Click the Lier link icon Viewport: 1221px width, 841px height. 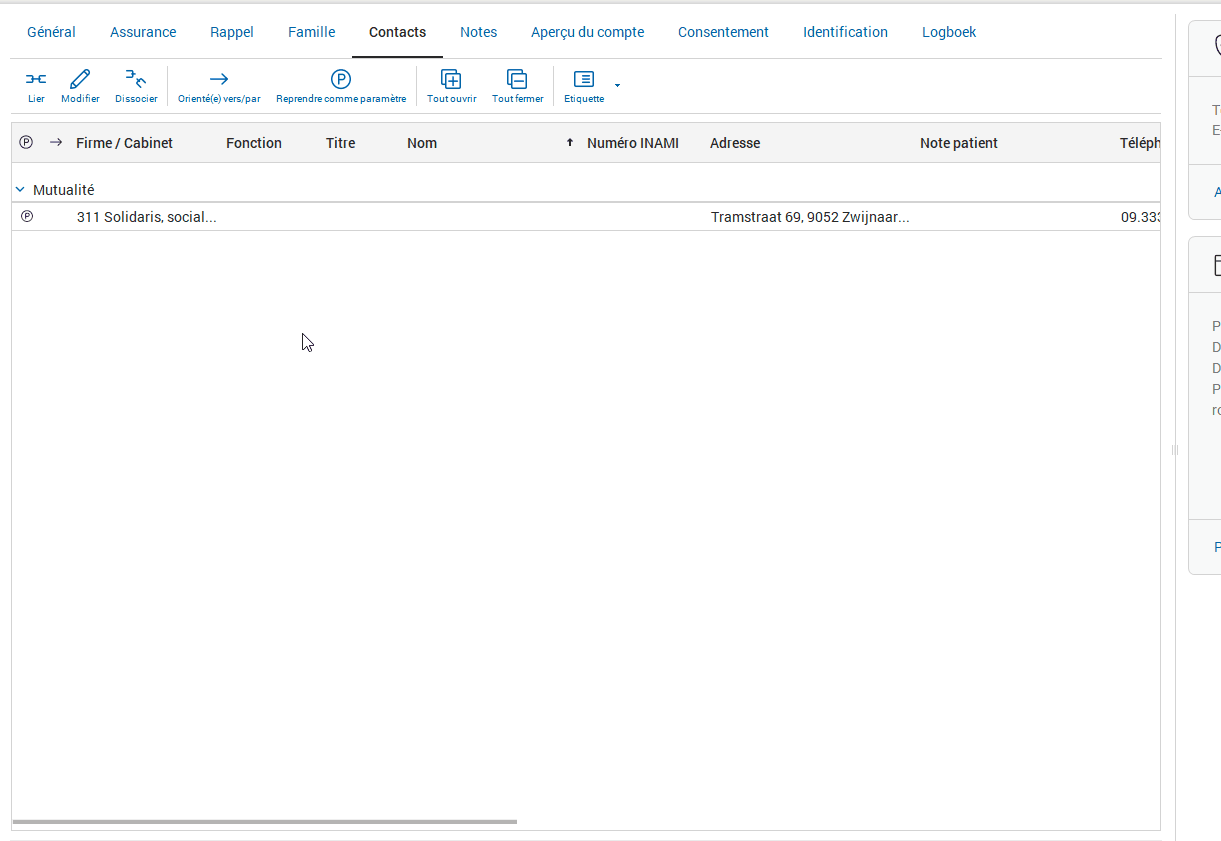pyautogui.click(x=36, y=79)
